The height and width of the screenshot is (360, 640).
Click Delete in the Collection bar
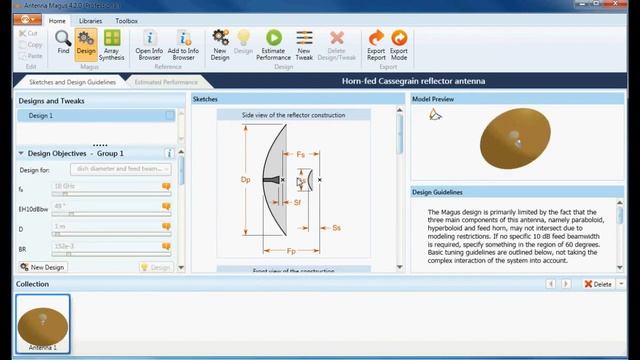(x=598, y=284)
